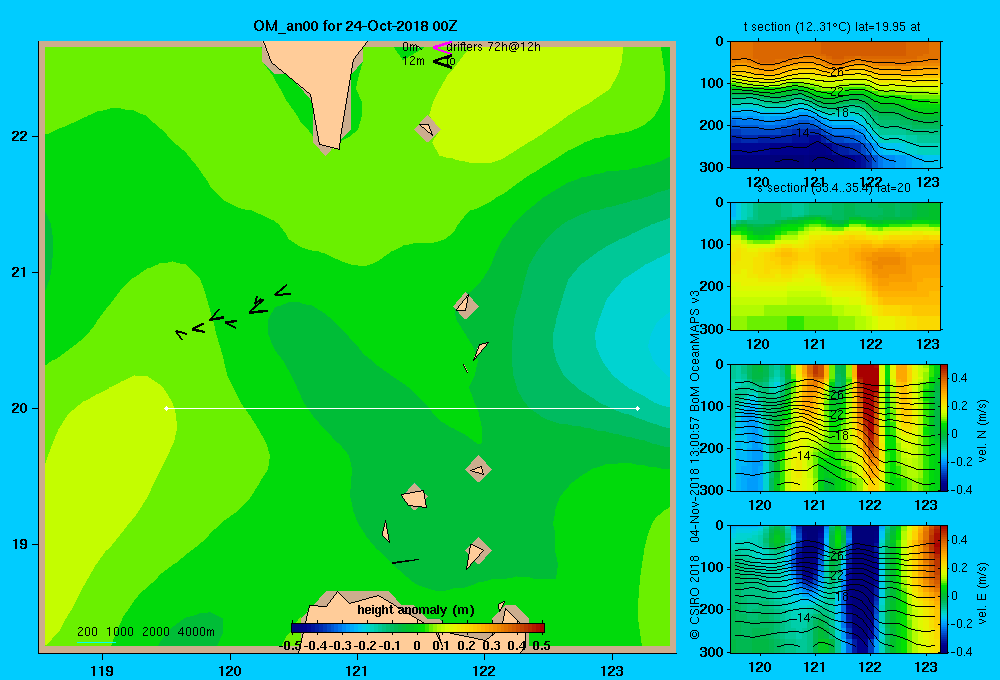Click the vel. N colorbar on the right
Image resolution: width=1000 pixels, height=680 pixels.
coord(944,427)
